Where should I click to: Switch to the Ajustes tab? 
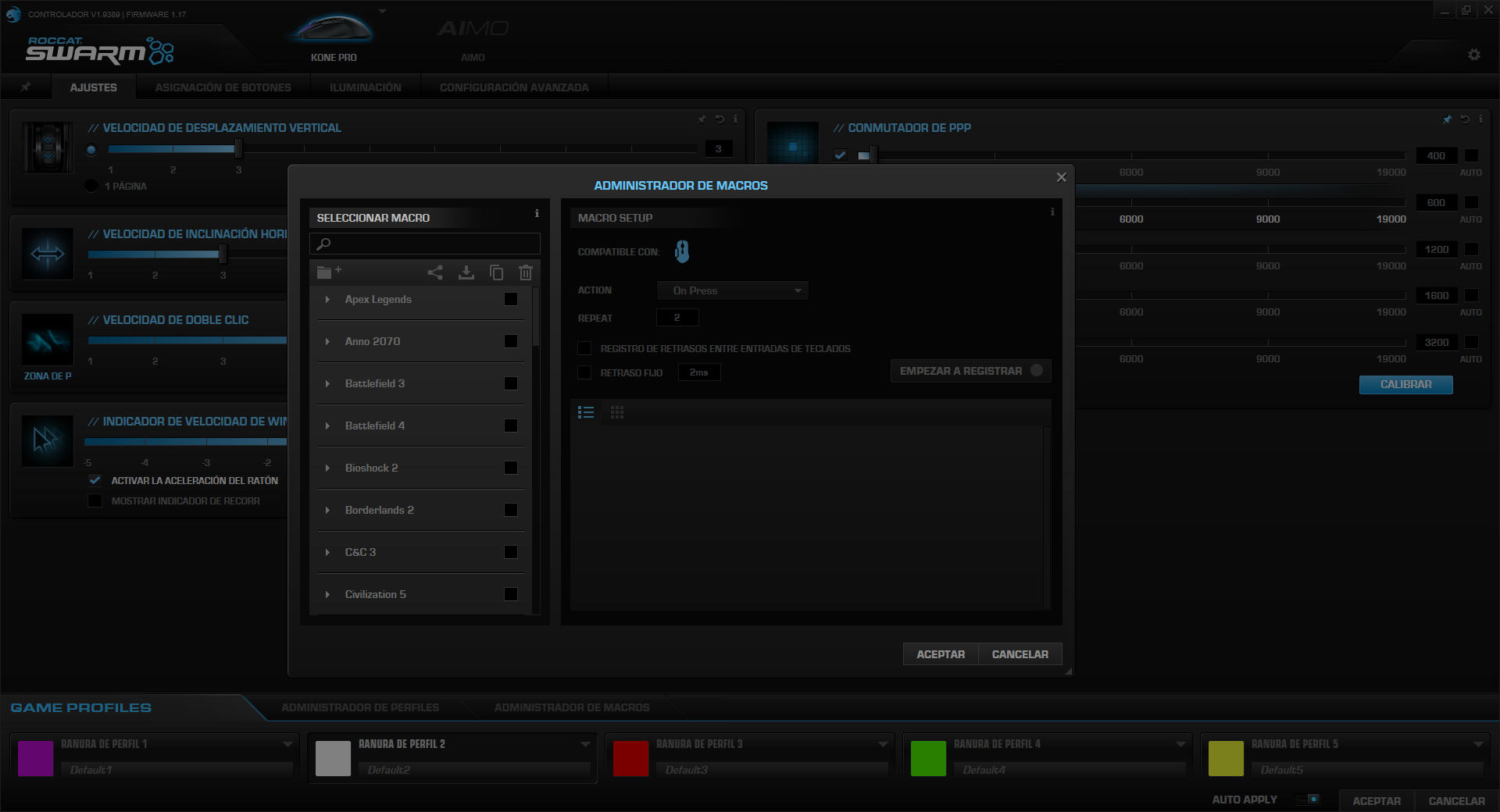click(x=94, y=87)
